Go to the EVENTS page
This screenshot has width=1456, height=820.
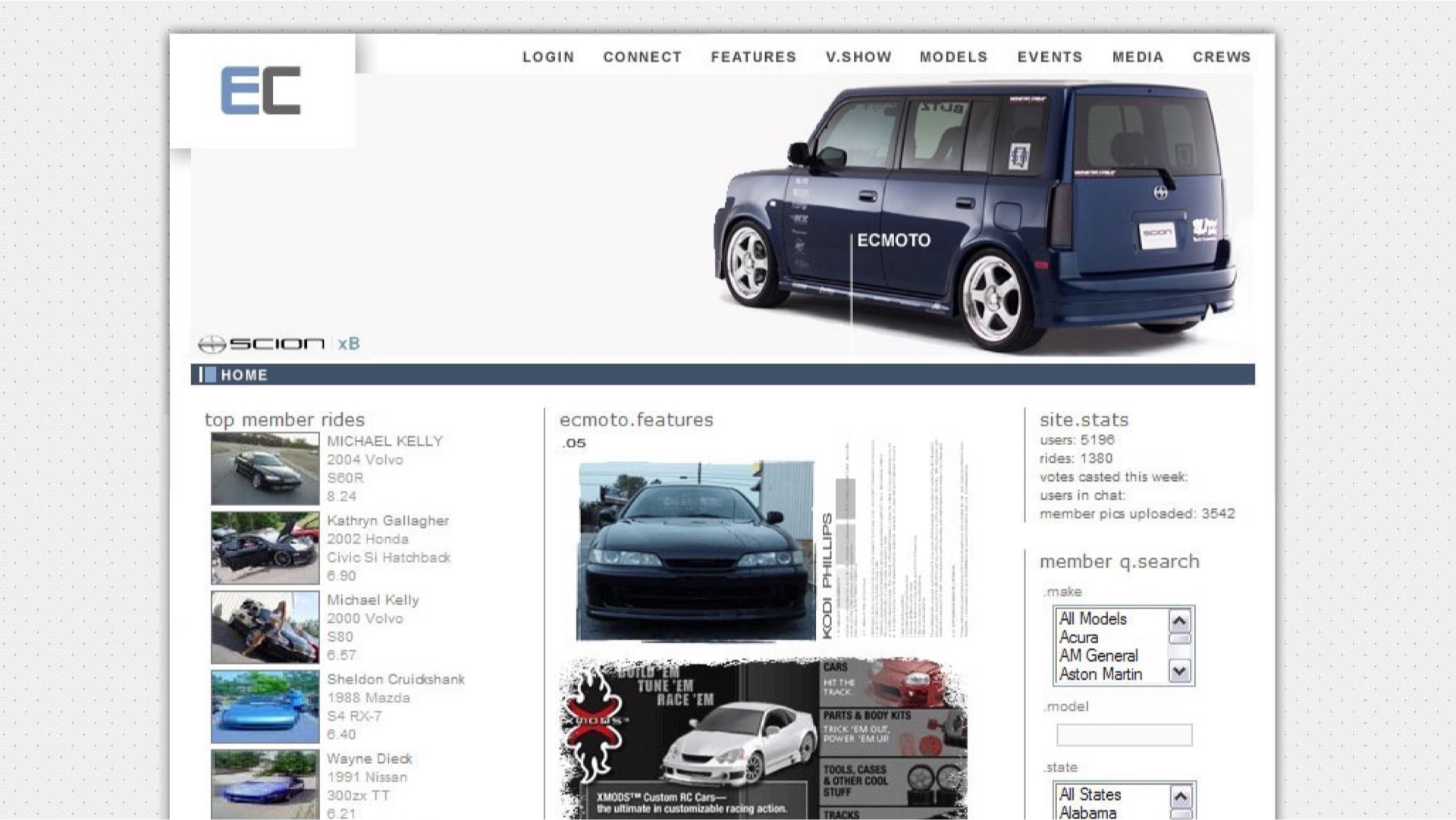pyautogui.click(x=1050, y=57)
